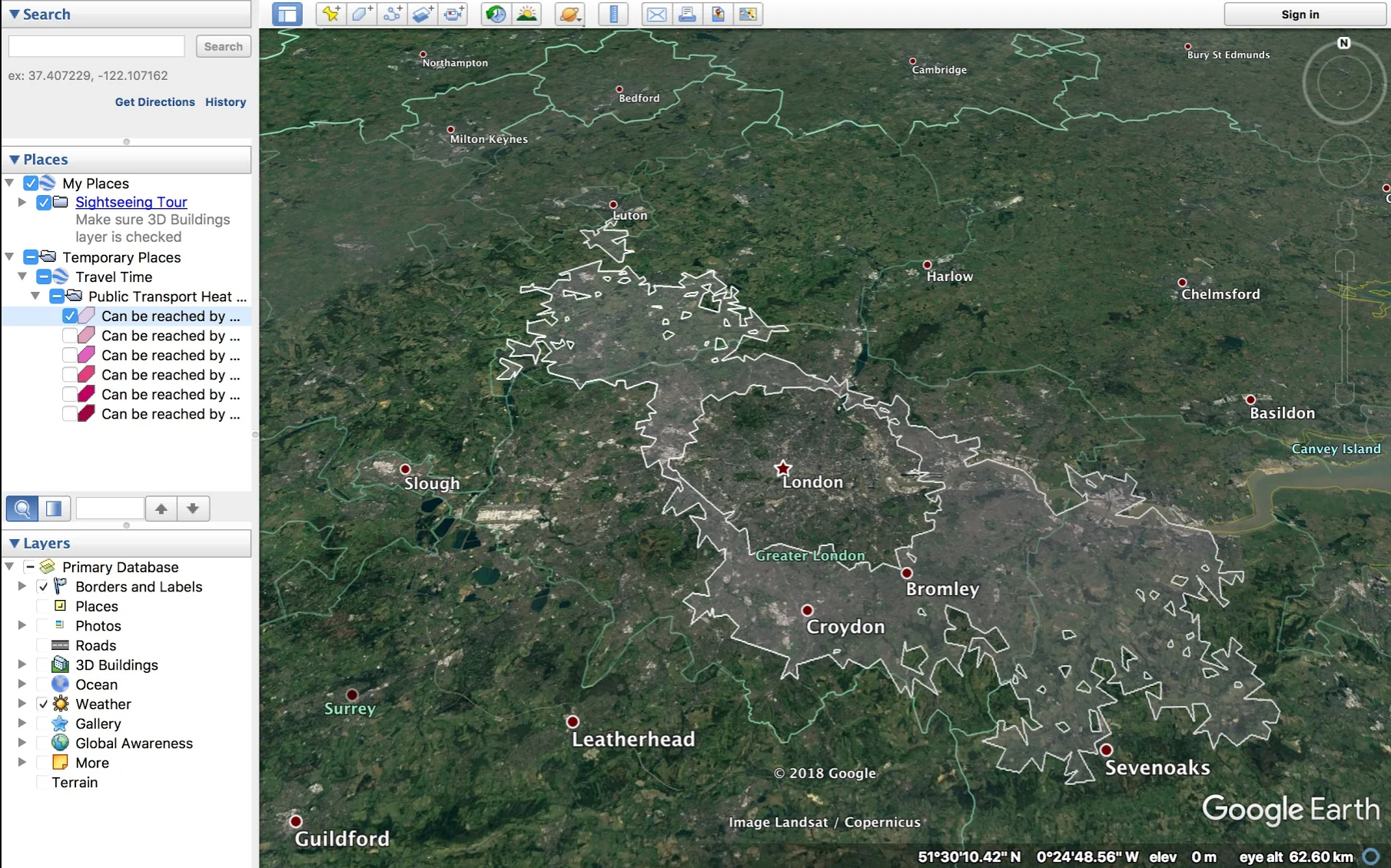Click the places search magnifier icon

point(22,509)
